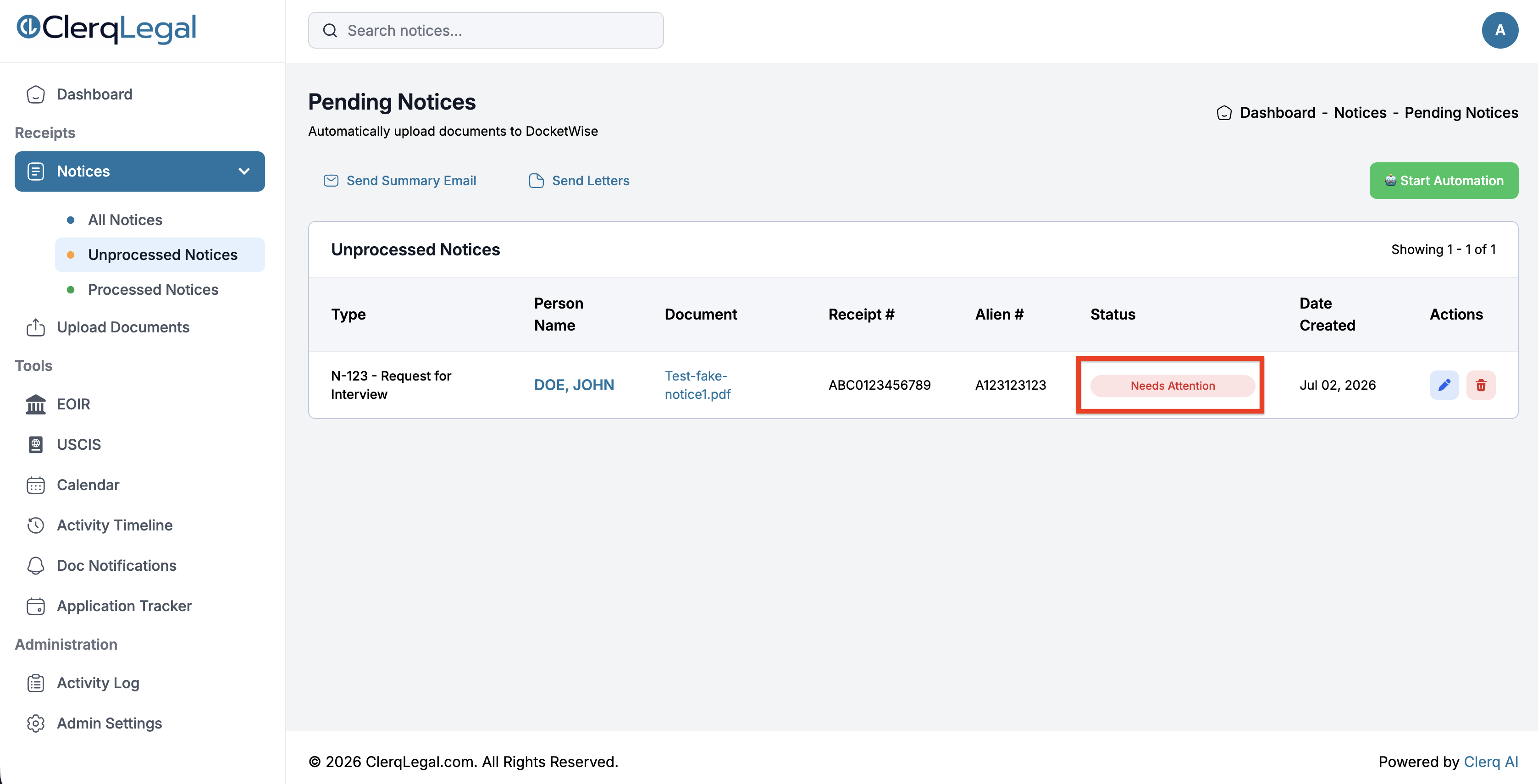Open the EOIR tool

pos(73,404)
